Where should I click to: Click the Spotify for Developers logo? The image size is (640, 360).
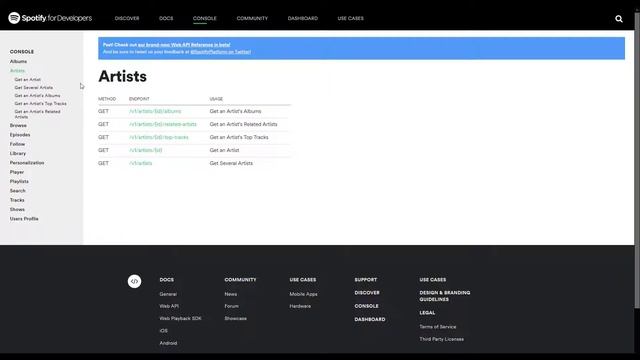50,18
